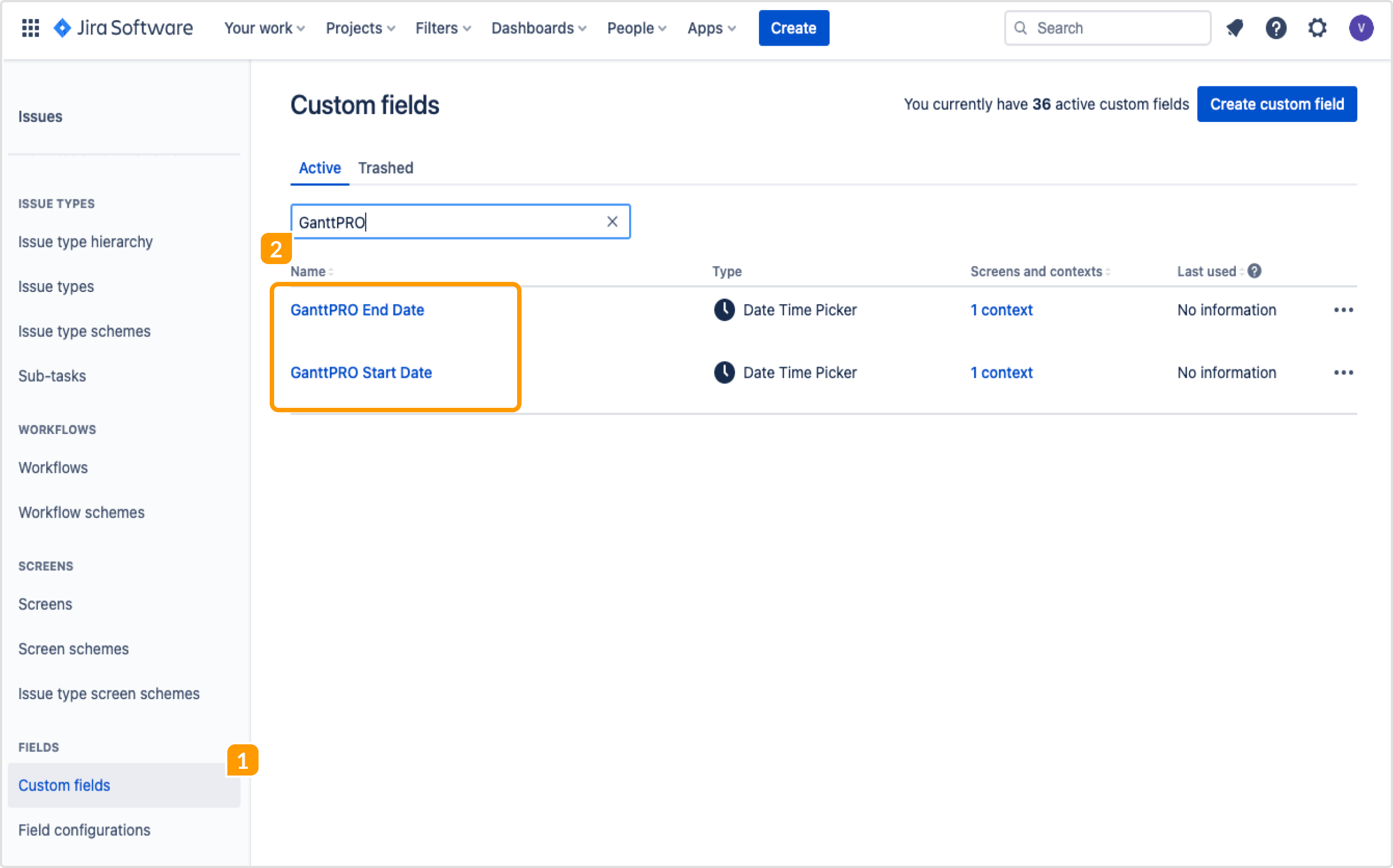This screenshot has height=868, width=1393.
Task: Open 1 context link for End Date
Action: click(1001, 310)
